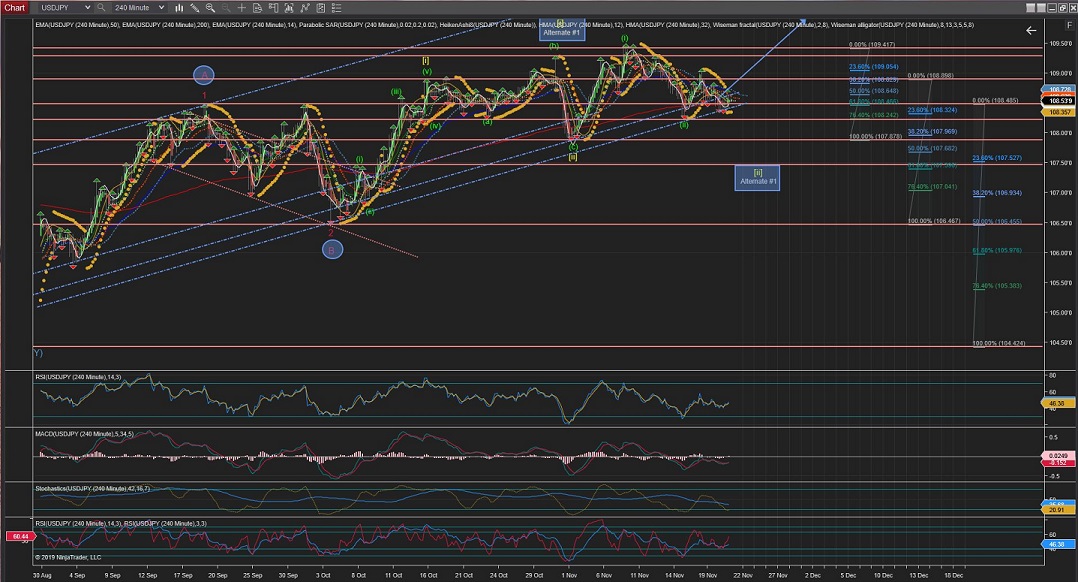Click the zoom out magnifier icon

tap(226, 8)
